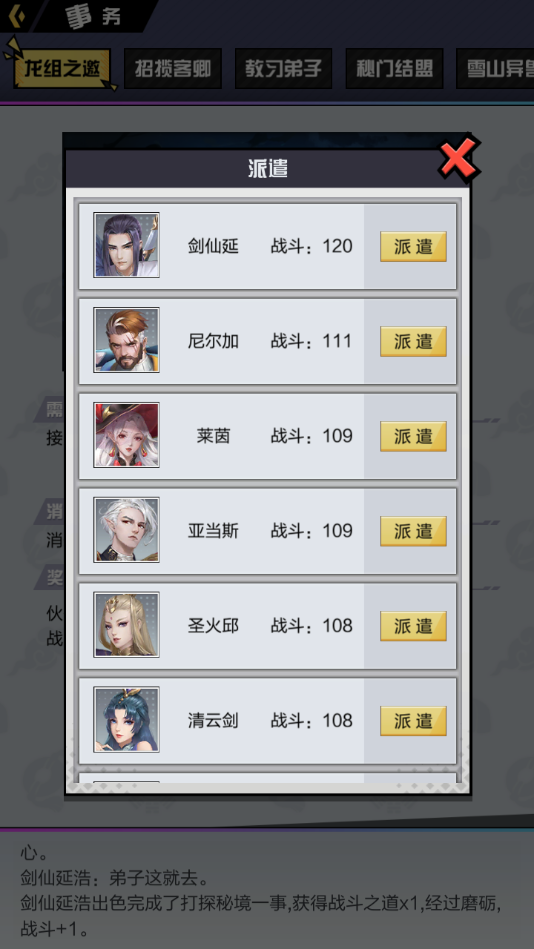Open the partially visible 雪山异兽 tab
The height and width of the screenshot is (949, 534).
495,68
